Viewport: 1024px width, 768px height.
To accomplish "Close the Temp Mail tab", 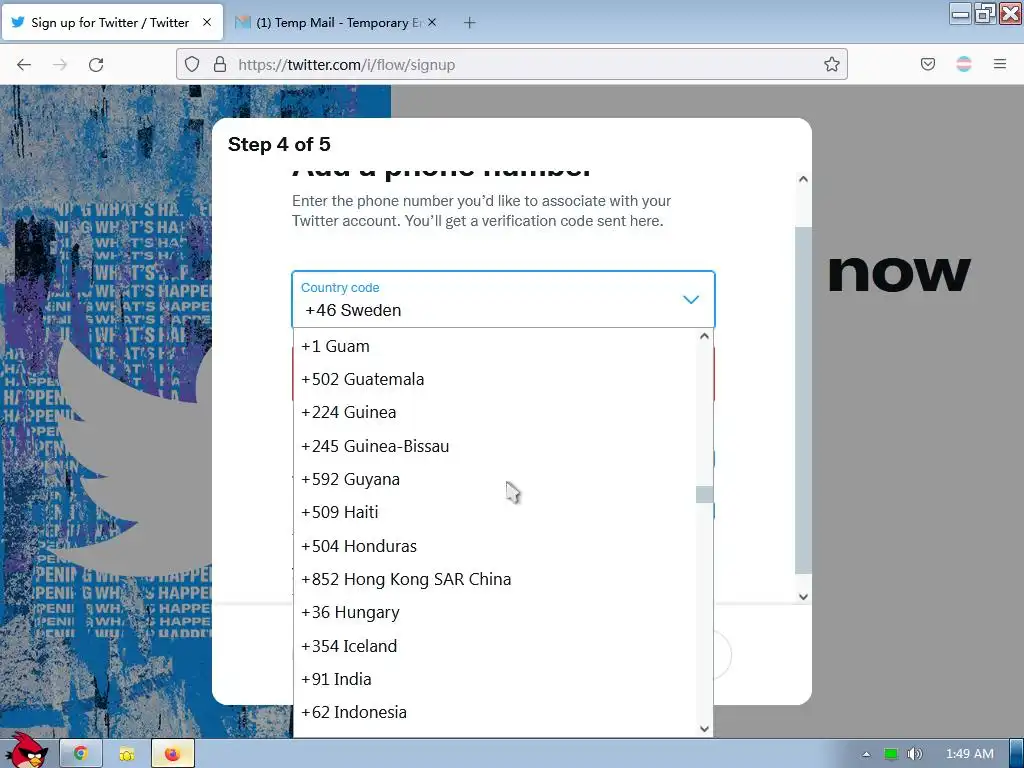I will point(432,22).
